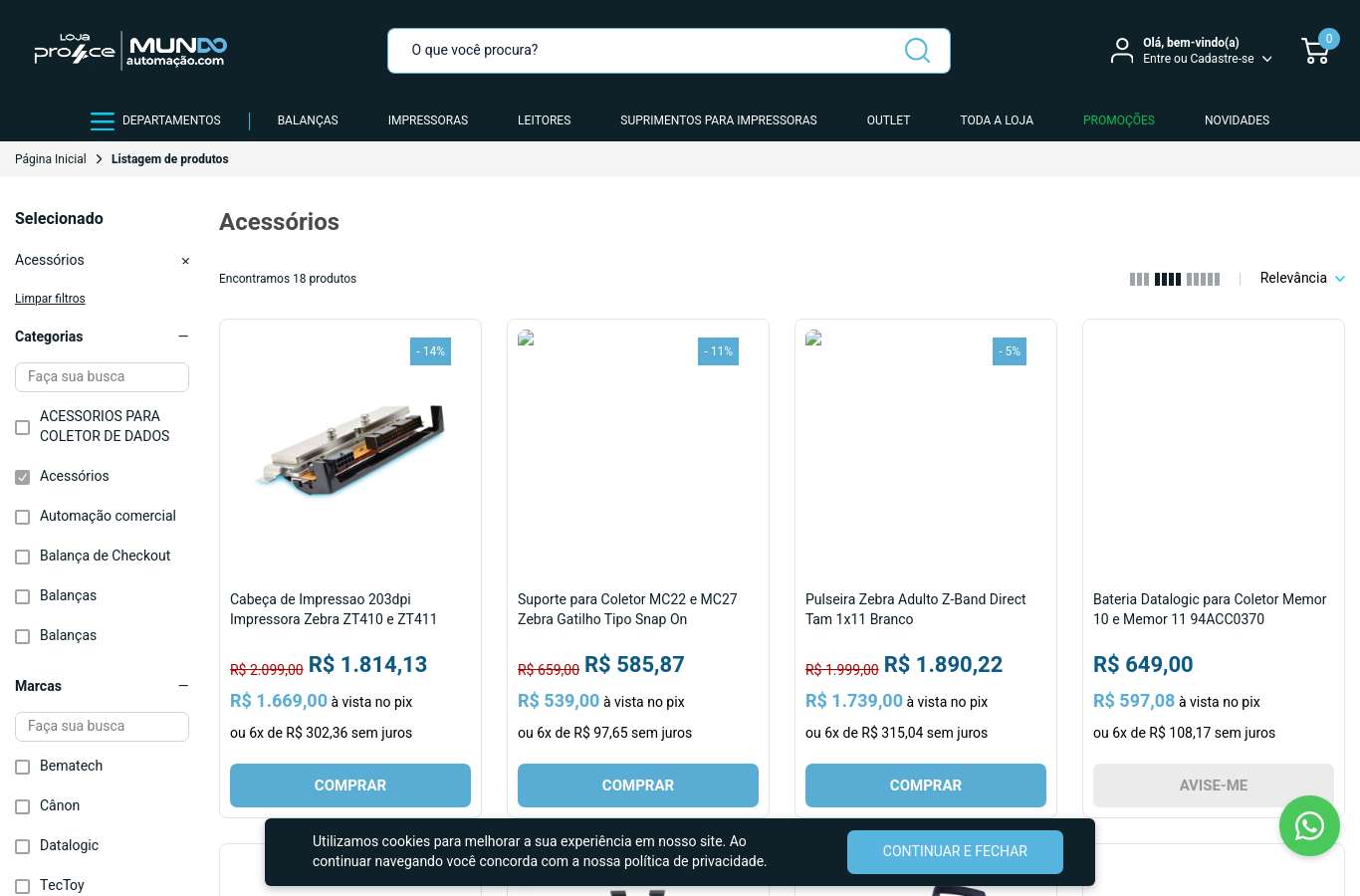This screenshot has height=896, width=1360.
Task: Check the Automação comercial category
Action: point(23,517)
